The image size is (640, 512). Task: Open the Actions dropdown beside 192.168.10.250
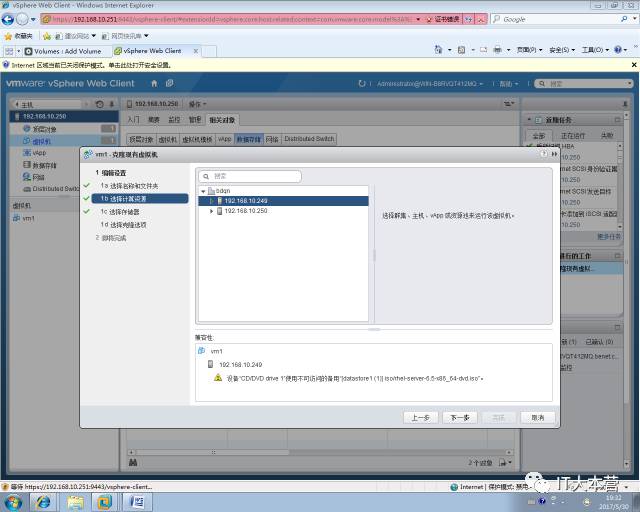(198, 104)
